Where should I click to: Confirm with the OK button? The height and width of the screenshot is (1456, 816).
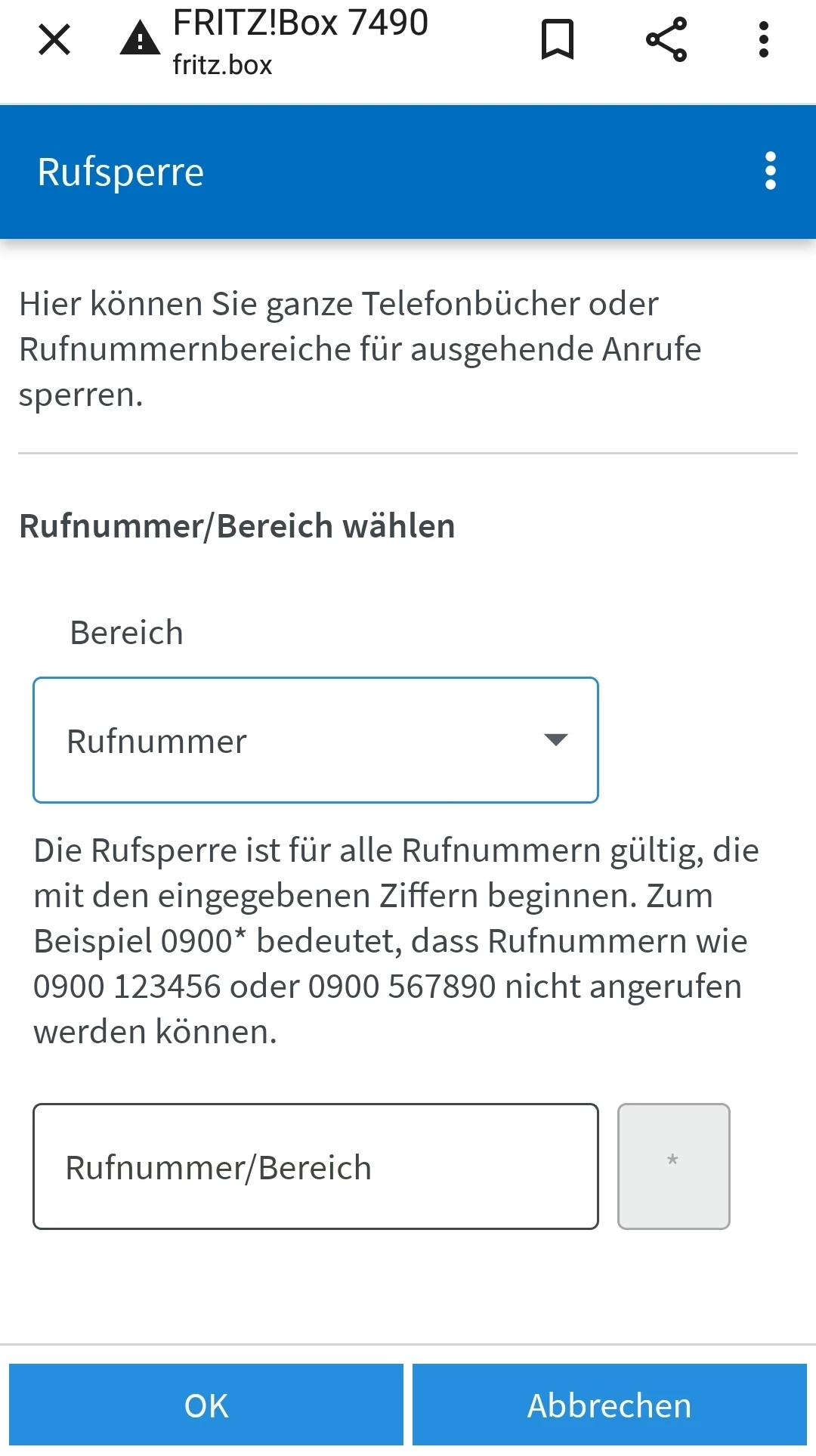click(206, 1405)
